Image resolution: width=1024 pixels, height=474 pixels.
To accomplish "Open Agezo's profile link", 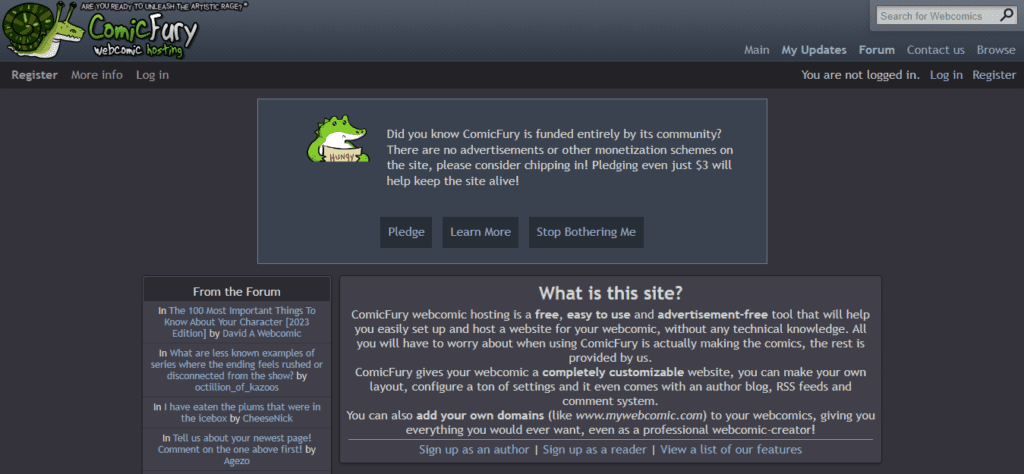I will click(236, 461).
